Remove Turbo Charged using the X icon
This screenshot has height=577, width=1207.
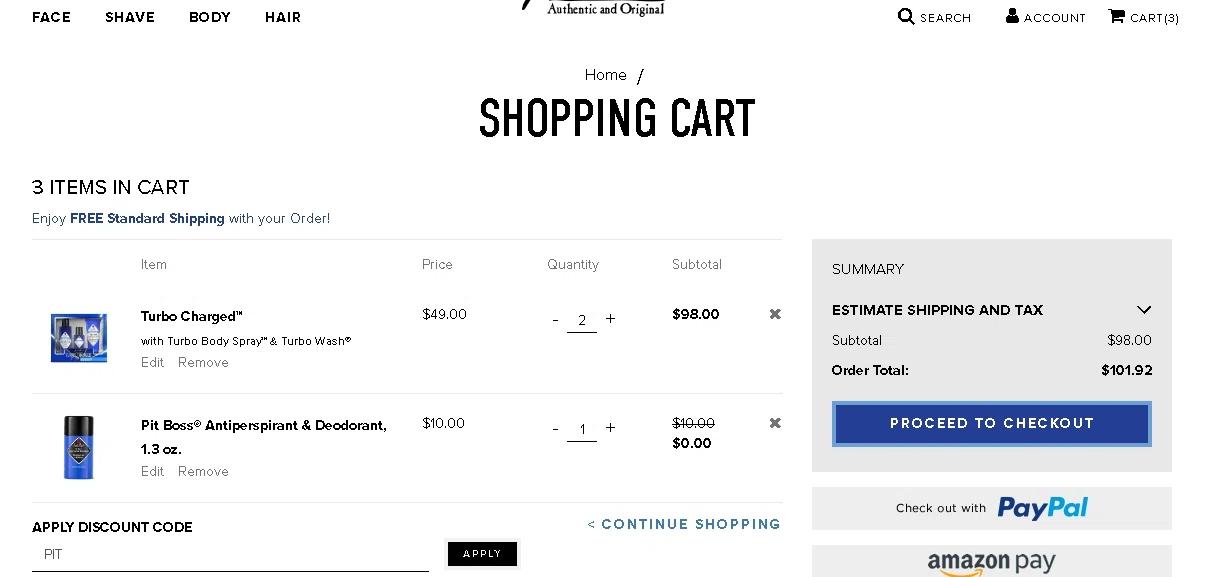tap(775, 314)
